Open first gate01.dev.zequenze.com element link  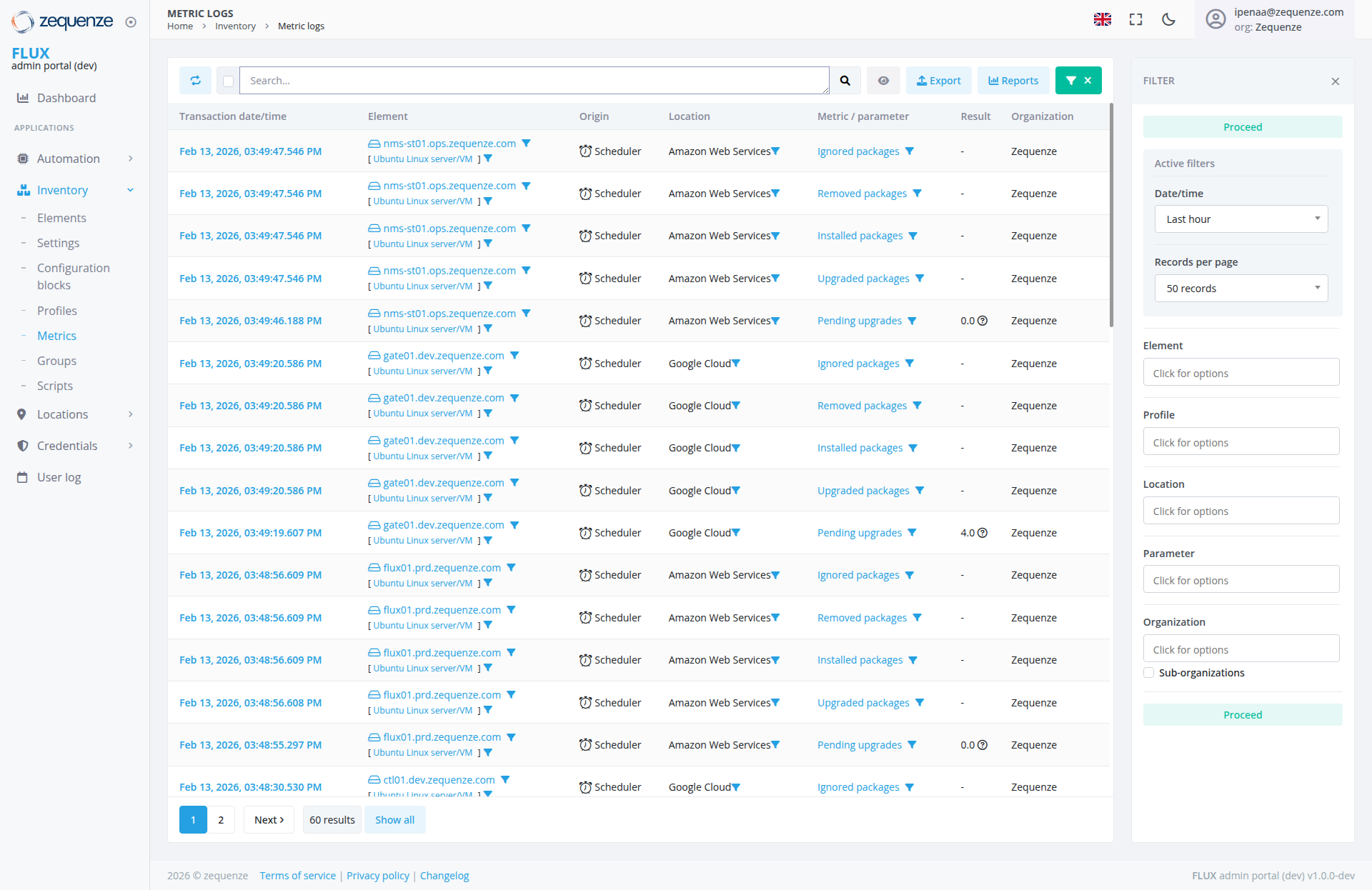(443, 356)
